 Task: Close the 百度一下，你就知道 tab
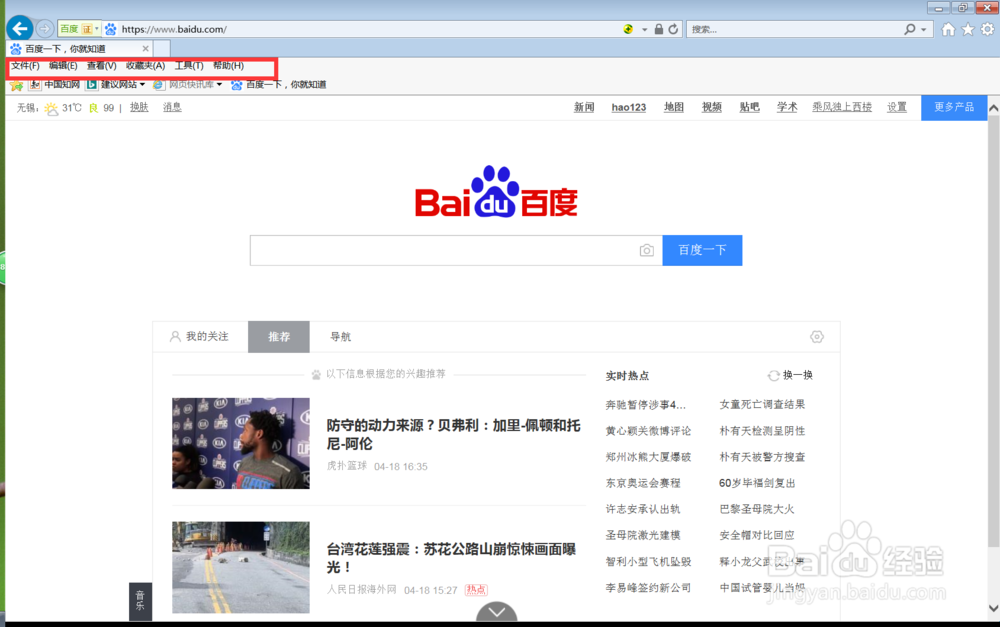[145, 48]
